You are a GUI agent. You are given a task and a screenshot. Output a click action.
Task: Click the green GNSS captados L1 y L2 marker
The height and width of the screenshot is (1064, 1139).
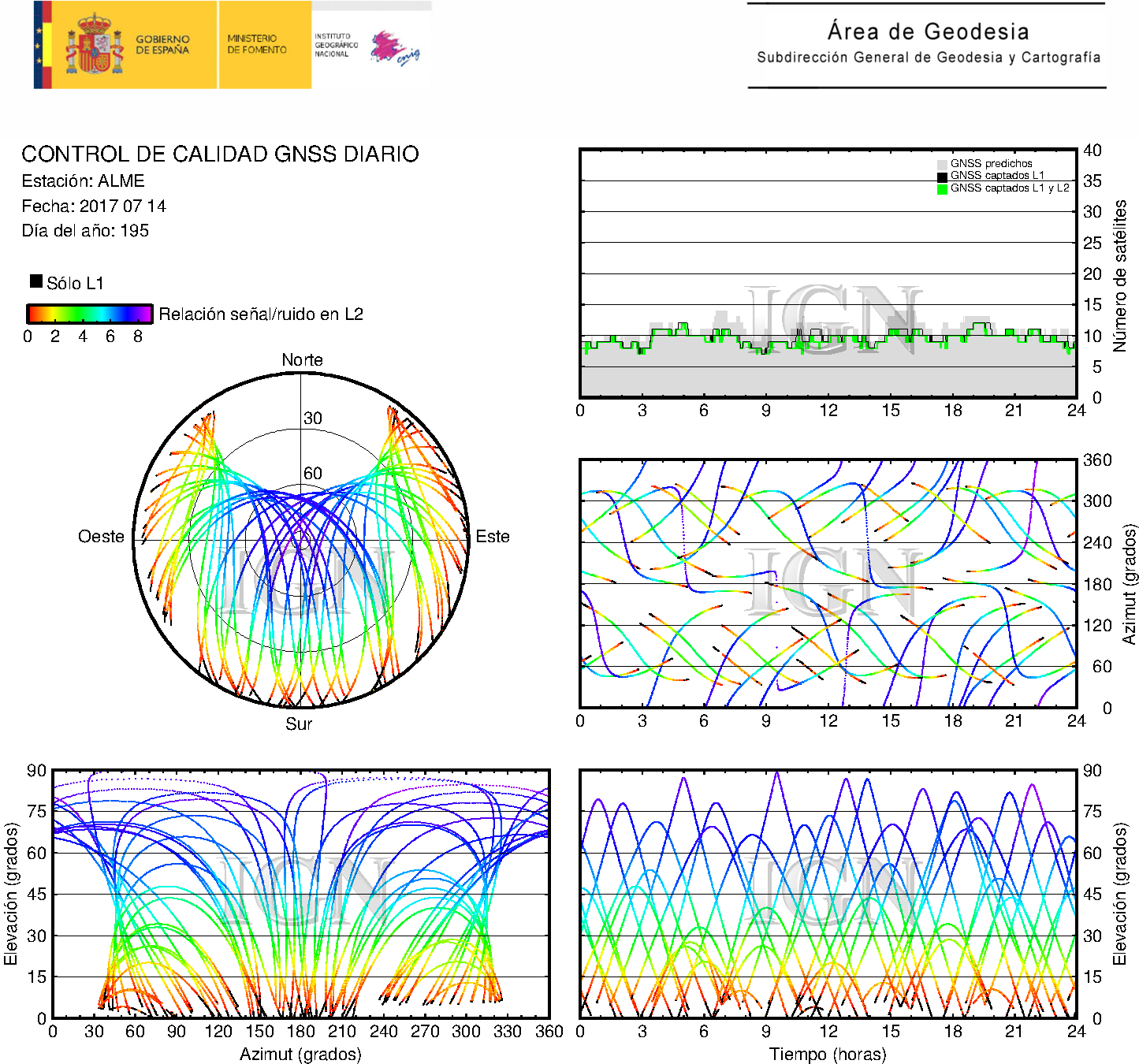click(x=942, y=189)
